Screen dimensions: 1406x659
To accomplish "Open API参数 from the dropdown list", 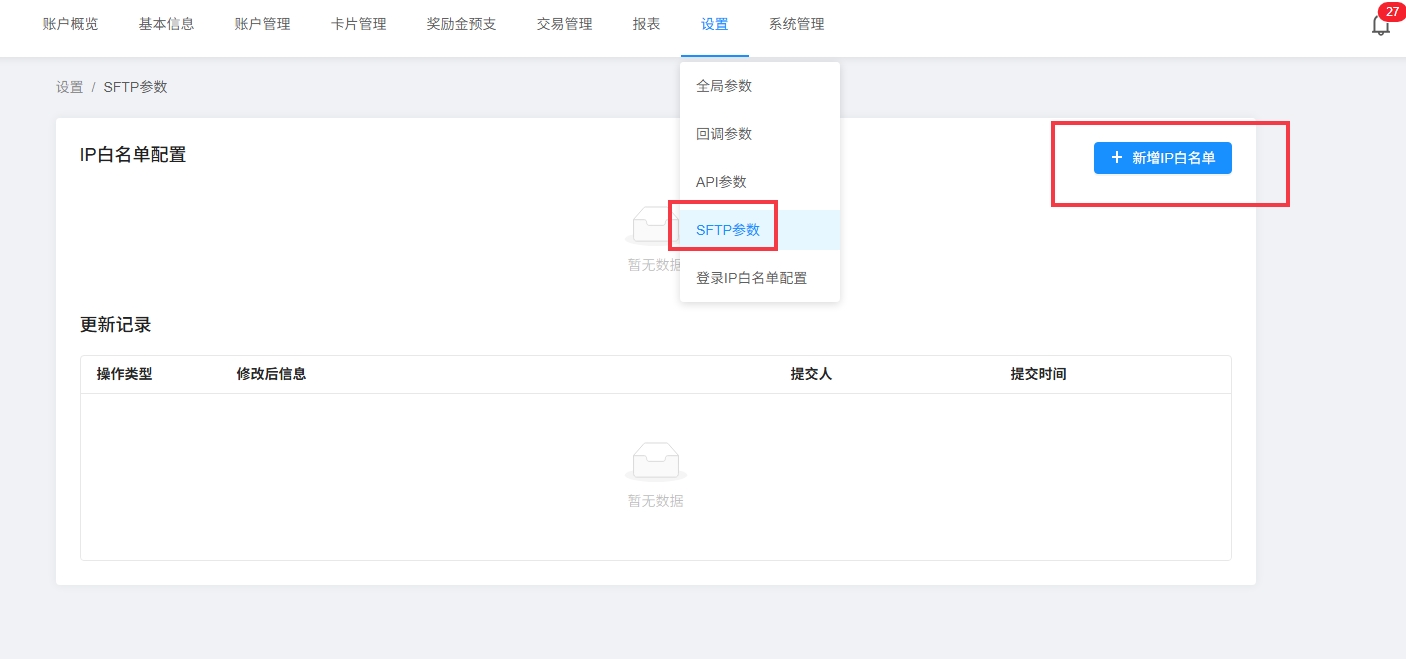I will tap(721, 182).
